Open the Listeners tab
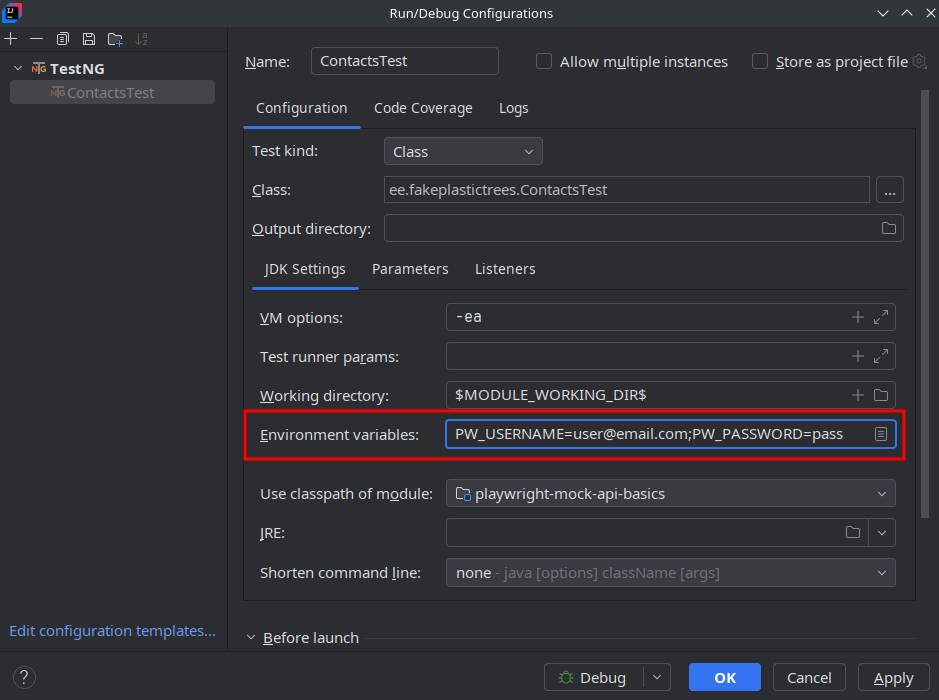This screenshot has height=700, width=939. coord(505,269)
